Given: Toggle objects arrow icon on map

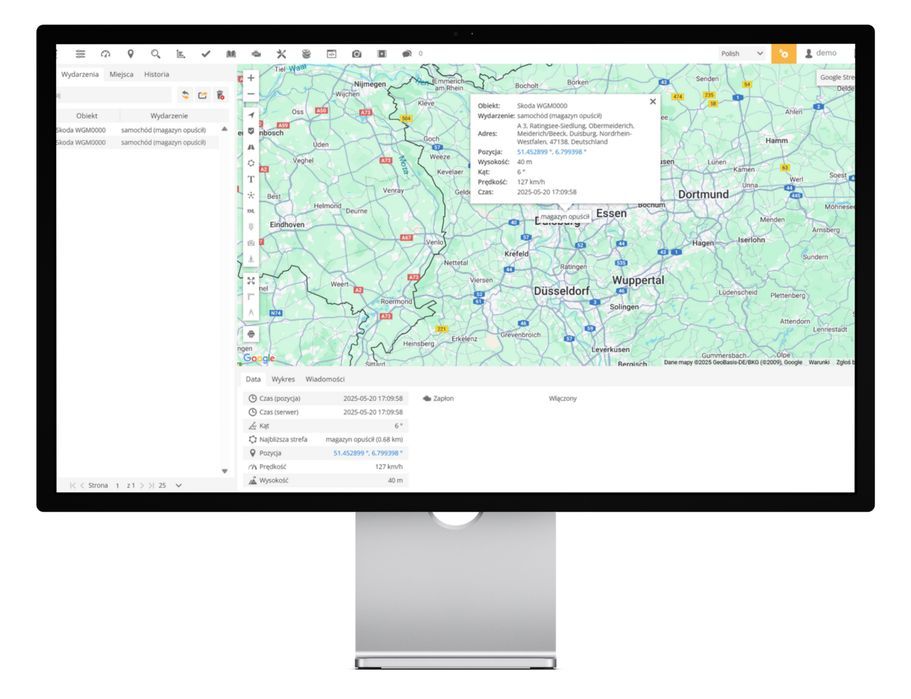Looking at the screenshot, I should tap(251, 115).
